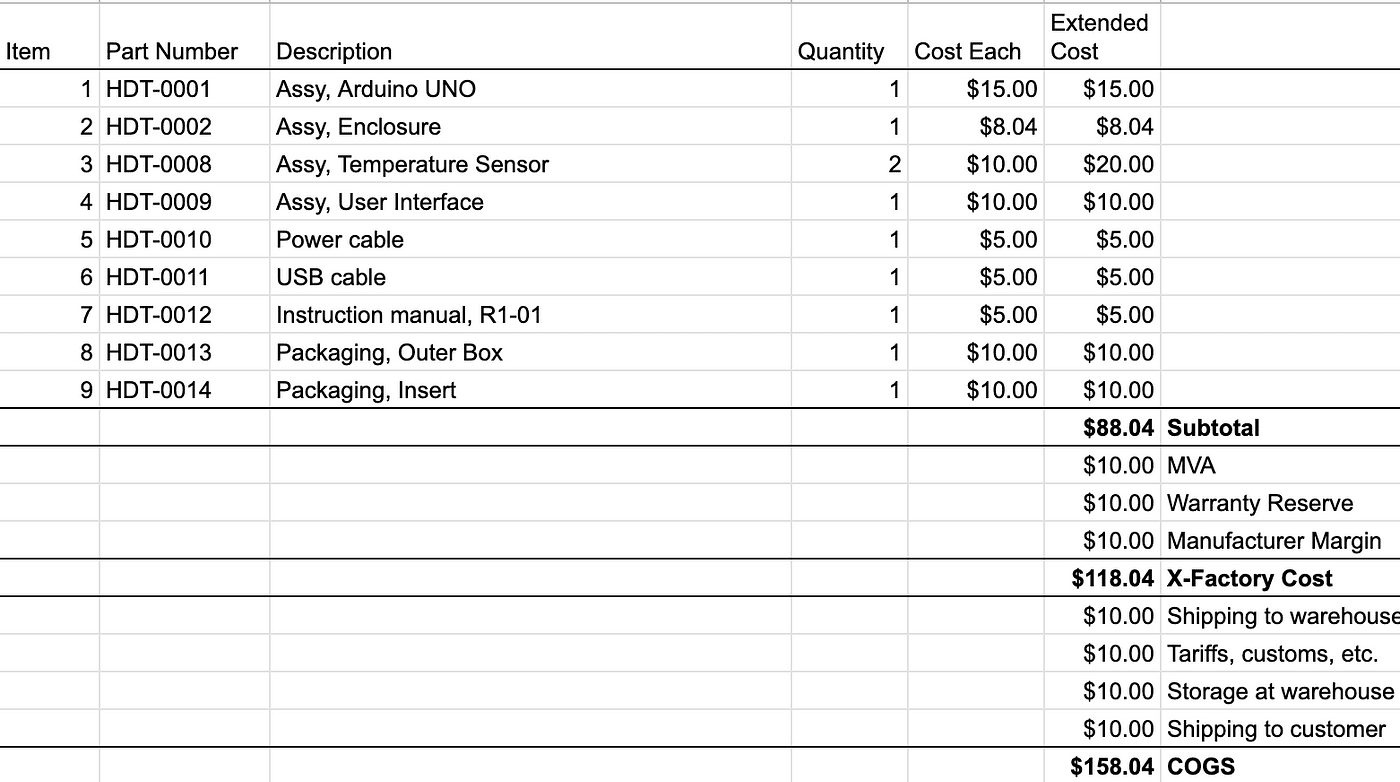Click the Extended Cost header cell
The height and width of the screenshot is (782, 1400).
point(1099,37)
